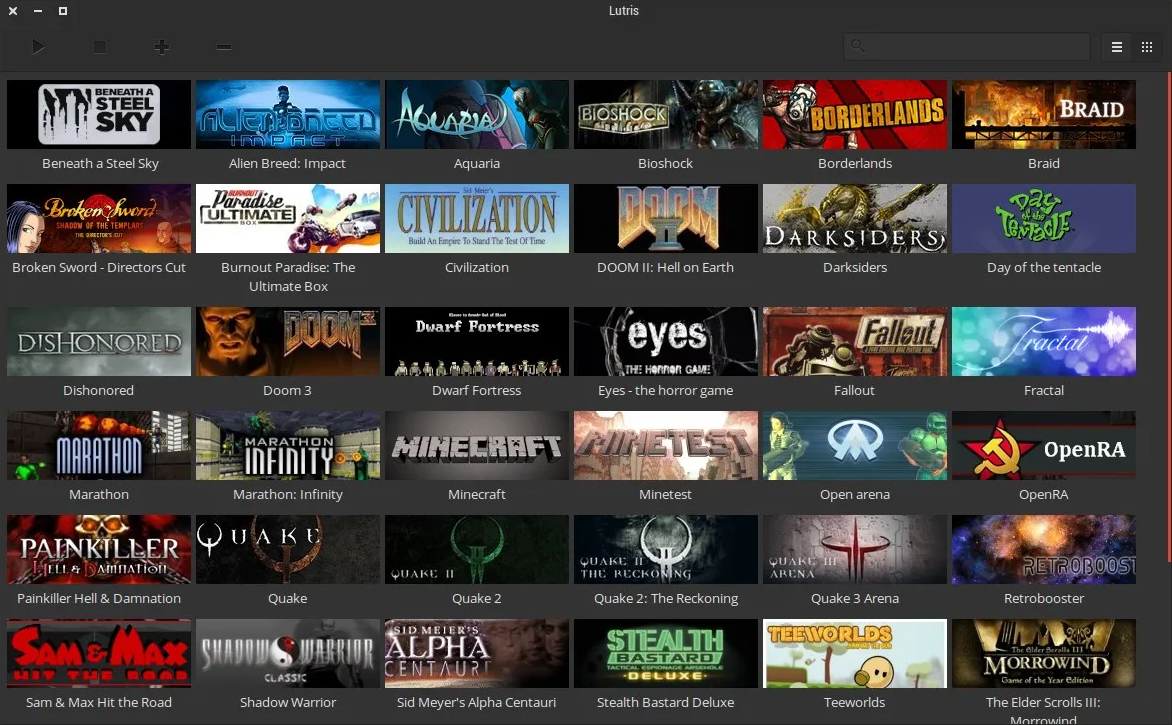Select the Open arena banner
Viewport: 1172px width, 725px height.
[x=855, y=445]
